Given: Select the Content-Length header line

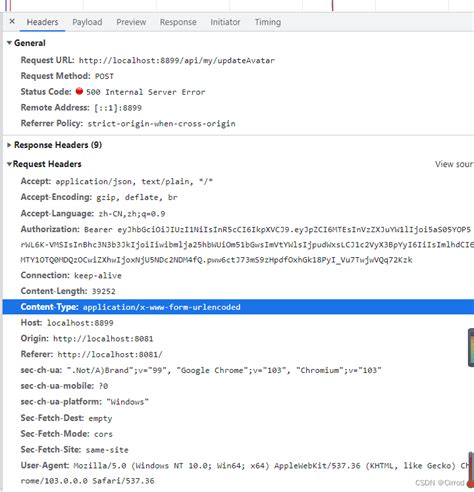Looking at the screenshot, I should 68,291.
